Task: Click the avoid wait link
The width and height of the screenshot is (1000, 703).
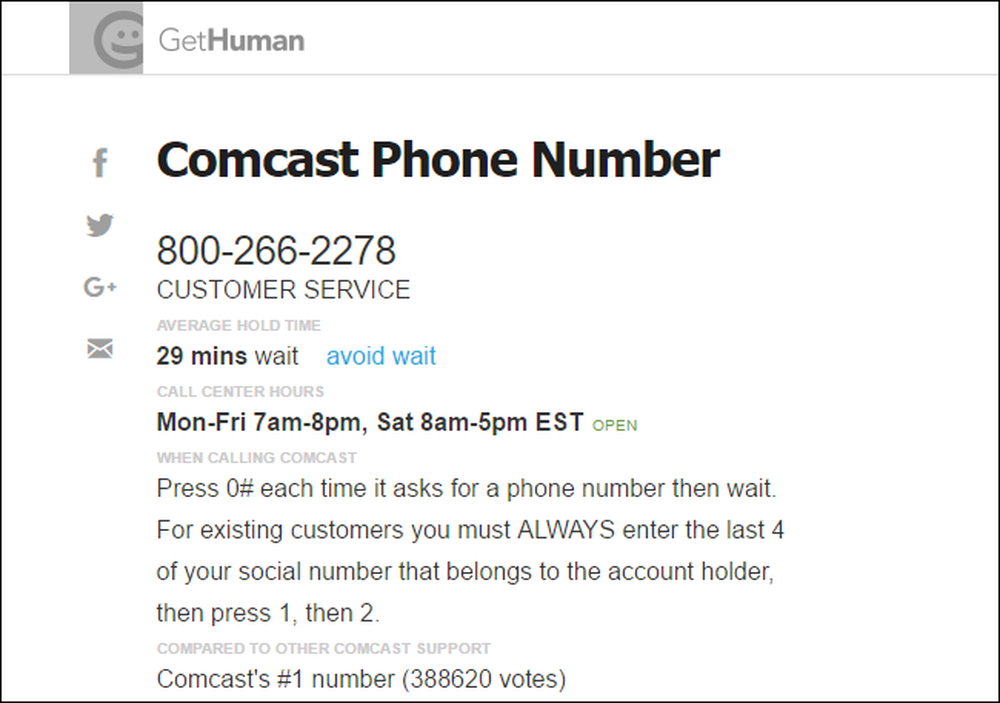Action: pyautogui.click(x=381, y=356)
